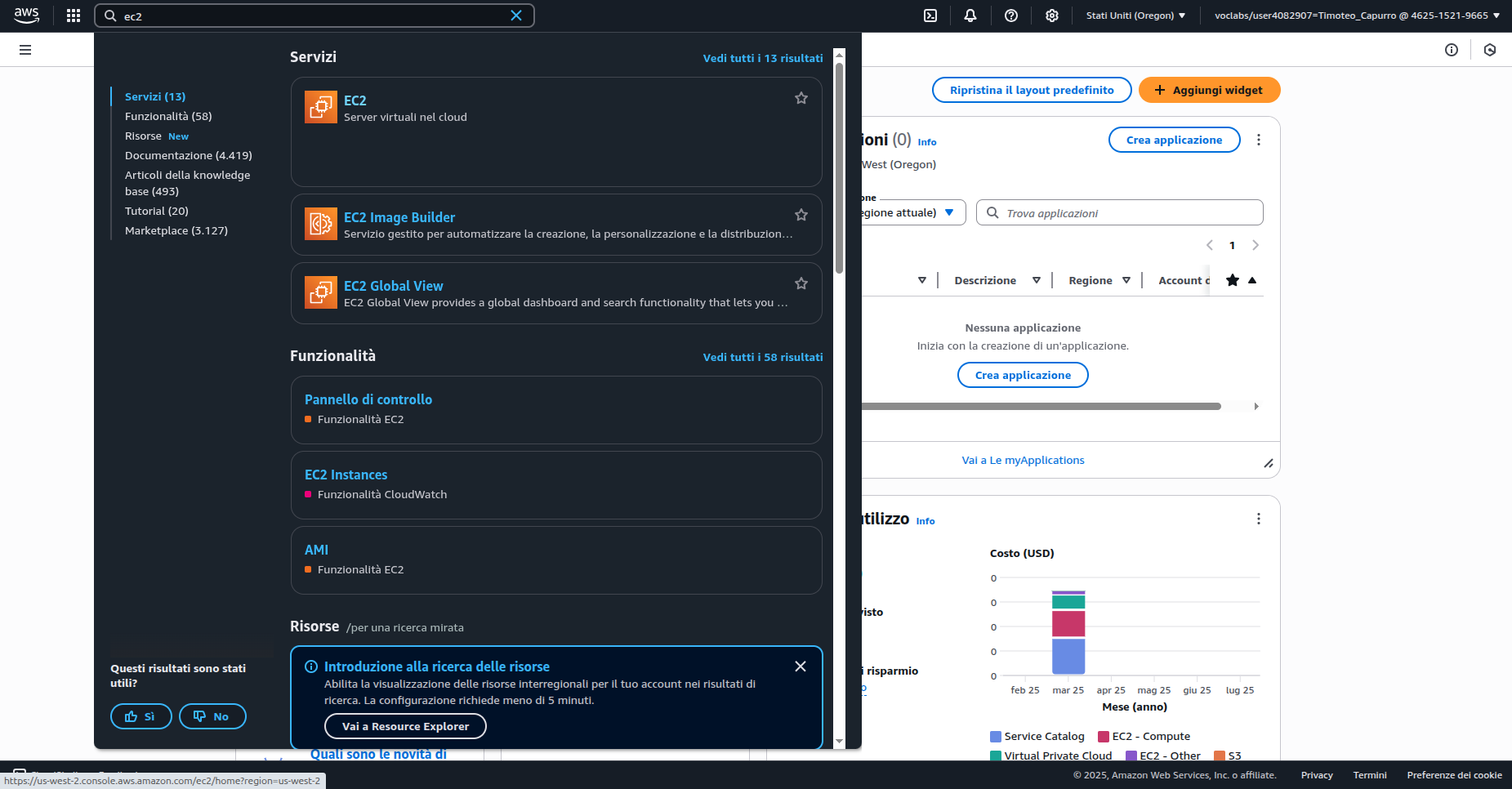This screenshot has width=1512, height=789.
Task: Open the EC2 service link
Action: pos(355,100)
